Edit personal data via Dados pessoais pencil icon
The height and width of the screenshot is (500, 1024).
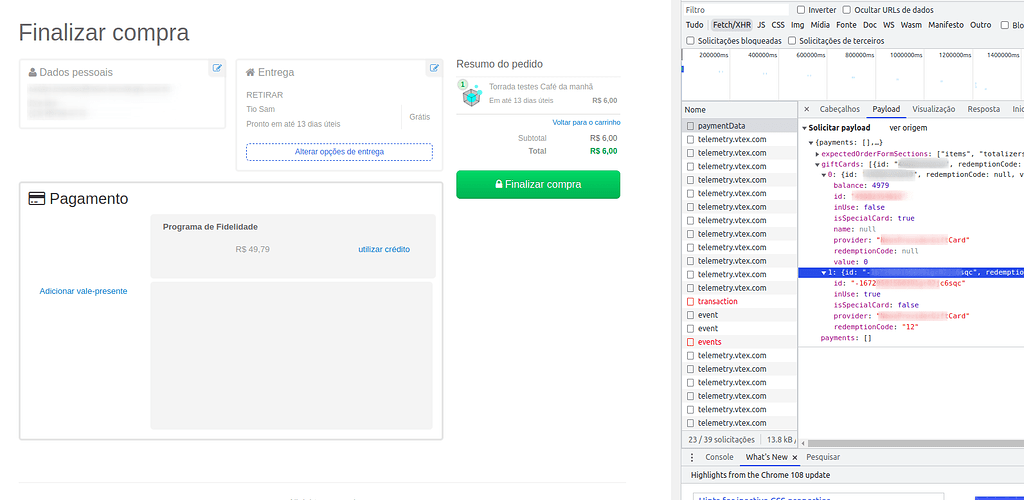click(217, 68)
